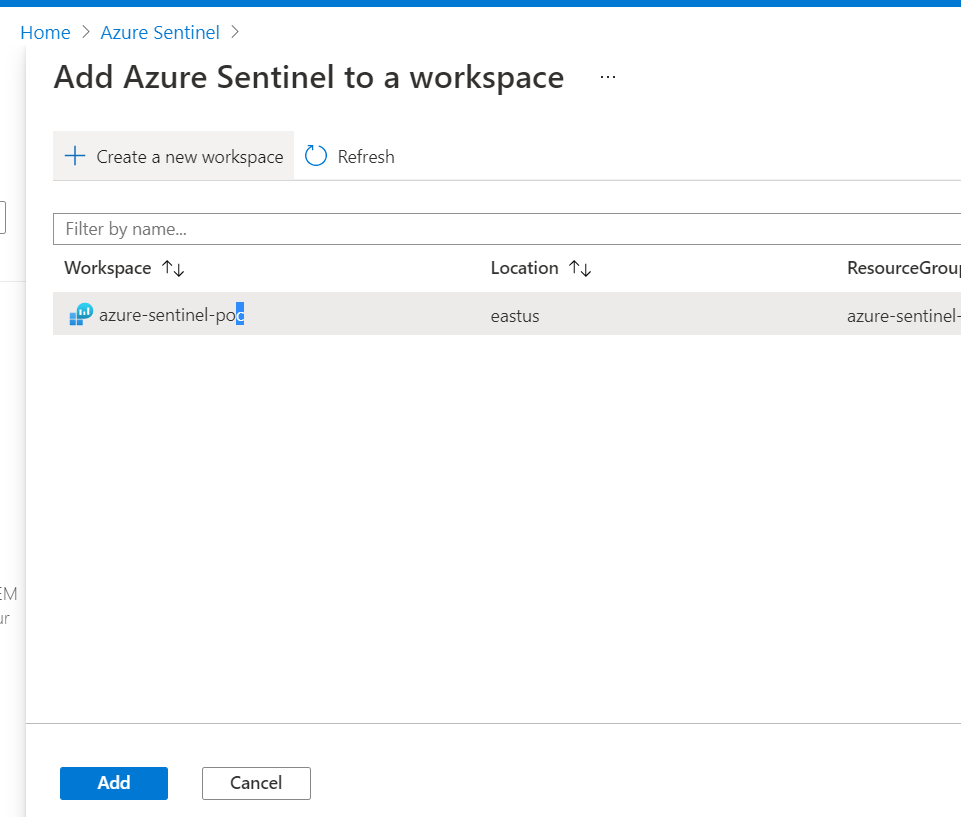Screen dimensions: 961x817
Task: Click sort arrows next to Location header
Action: pyautogui.click(x=580, y=268)
